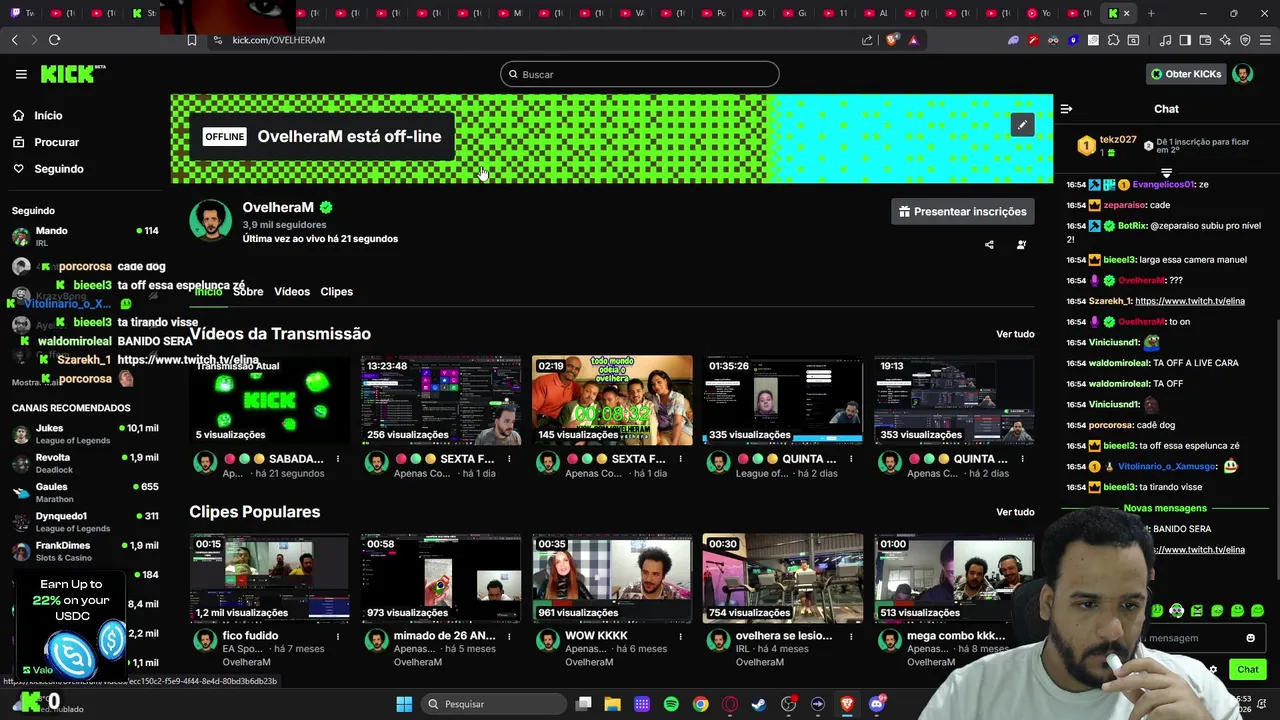Open the browser main menu
Screen dimensions: 1280x720
pos(1265,40)
